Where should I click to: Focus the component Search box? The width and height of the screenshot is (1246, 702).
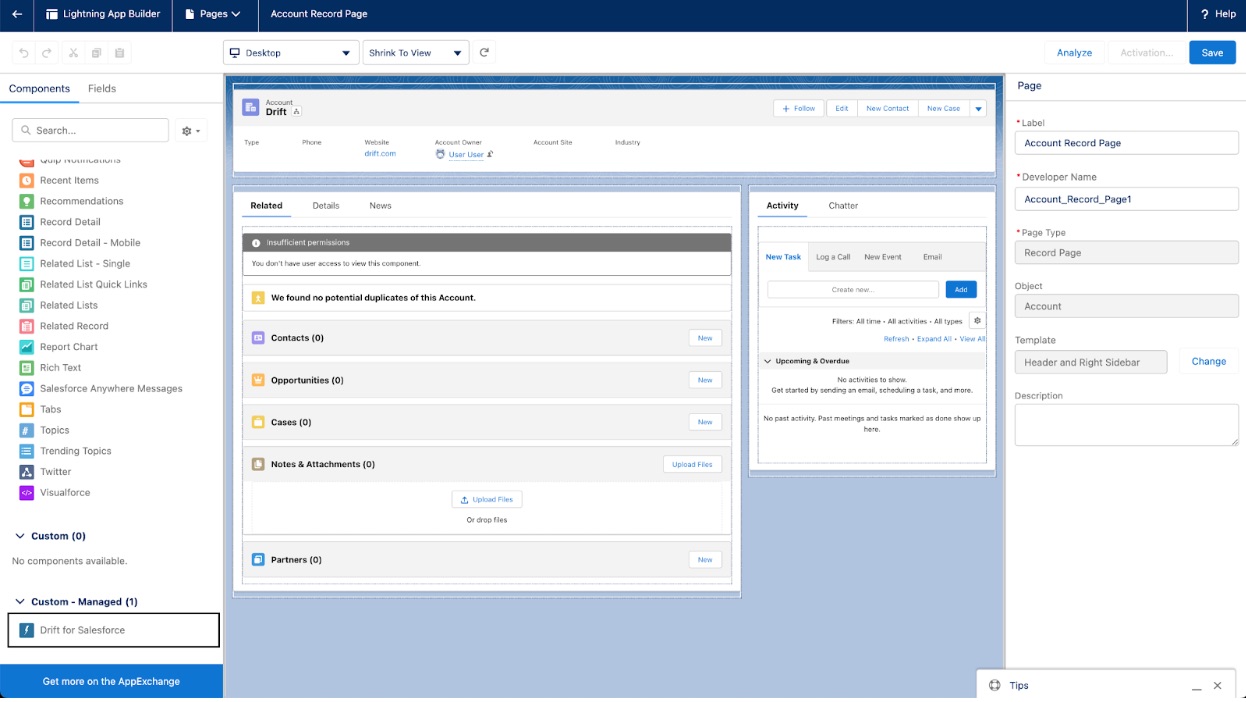(90, 130)
